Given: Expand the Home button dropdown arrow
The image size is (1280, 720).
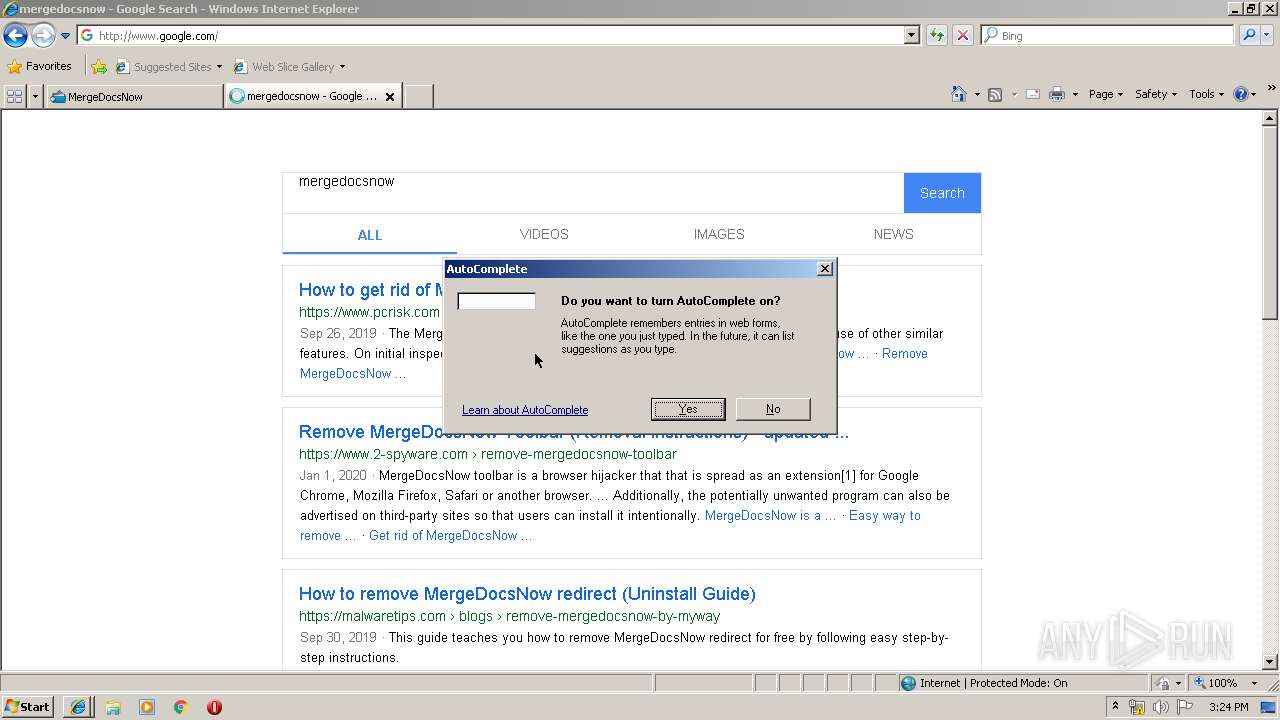Looking at the screenshot, I should tap(977, 94).
